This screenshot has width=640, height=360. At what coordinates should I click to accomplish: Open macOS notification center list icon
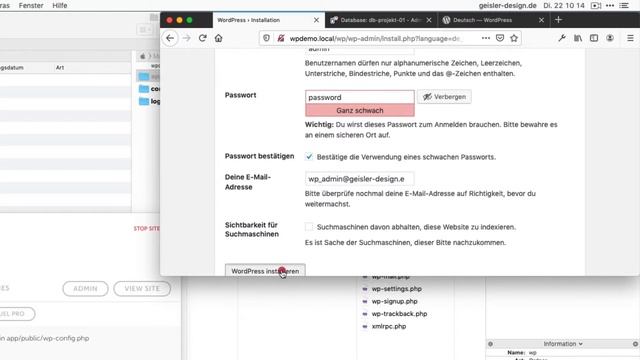click(x=624, y=5)
